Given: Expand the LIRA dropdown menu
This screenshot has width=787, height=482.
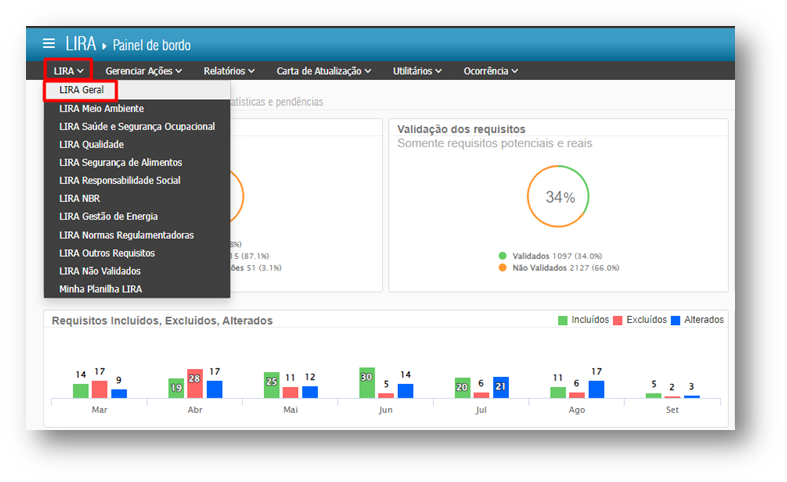Looking at the screenshot, I should [68, 71].
